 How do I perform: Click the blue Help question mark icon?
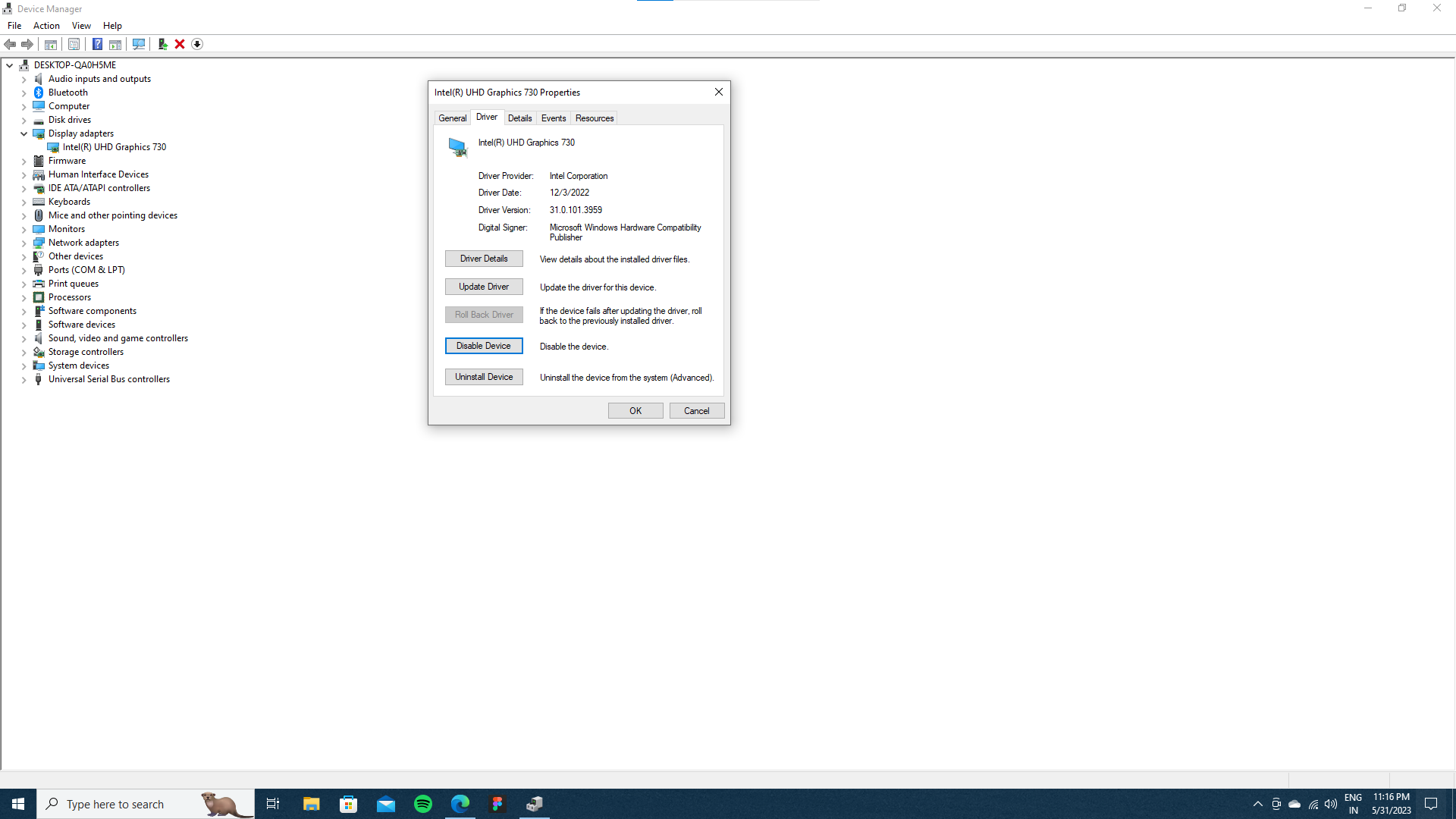[x=97, y=44]
